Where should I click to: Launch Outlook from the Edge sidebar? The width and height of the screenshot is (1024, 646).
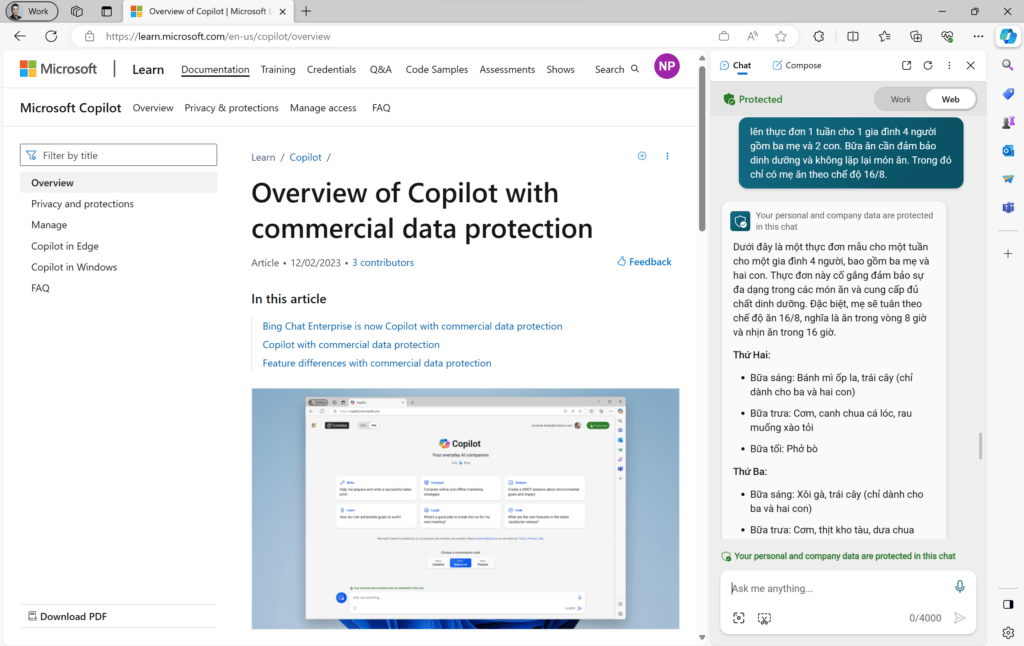[x=1008, y=150]
